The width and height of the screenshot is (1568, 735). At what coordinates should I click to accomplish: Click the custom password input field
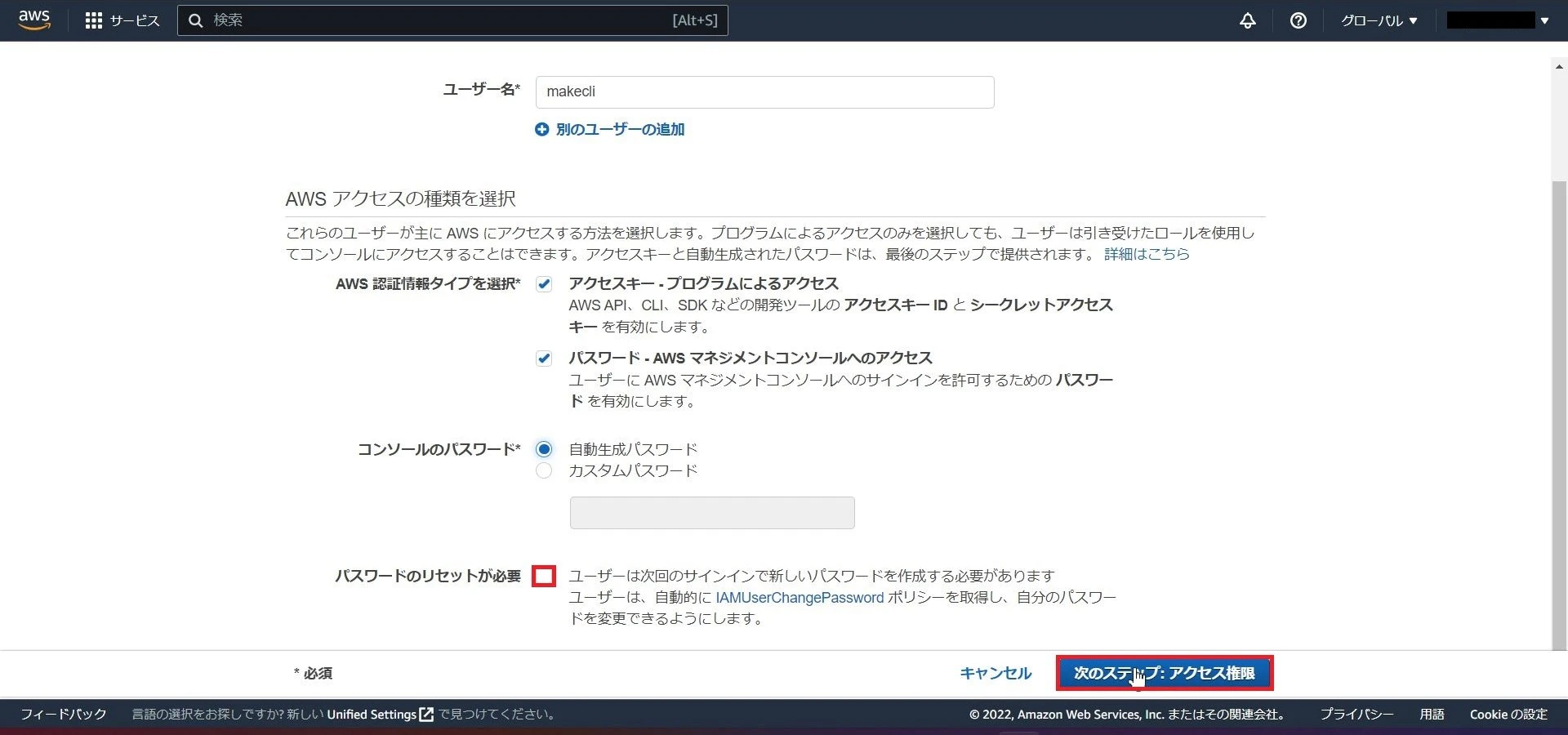pyautogui.click(x=712, y=513)
